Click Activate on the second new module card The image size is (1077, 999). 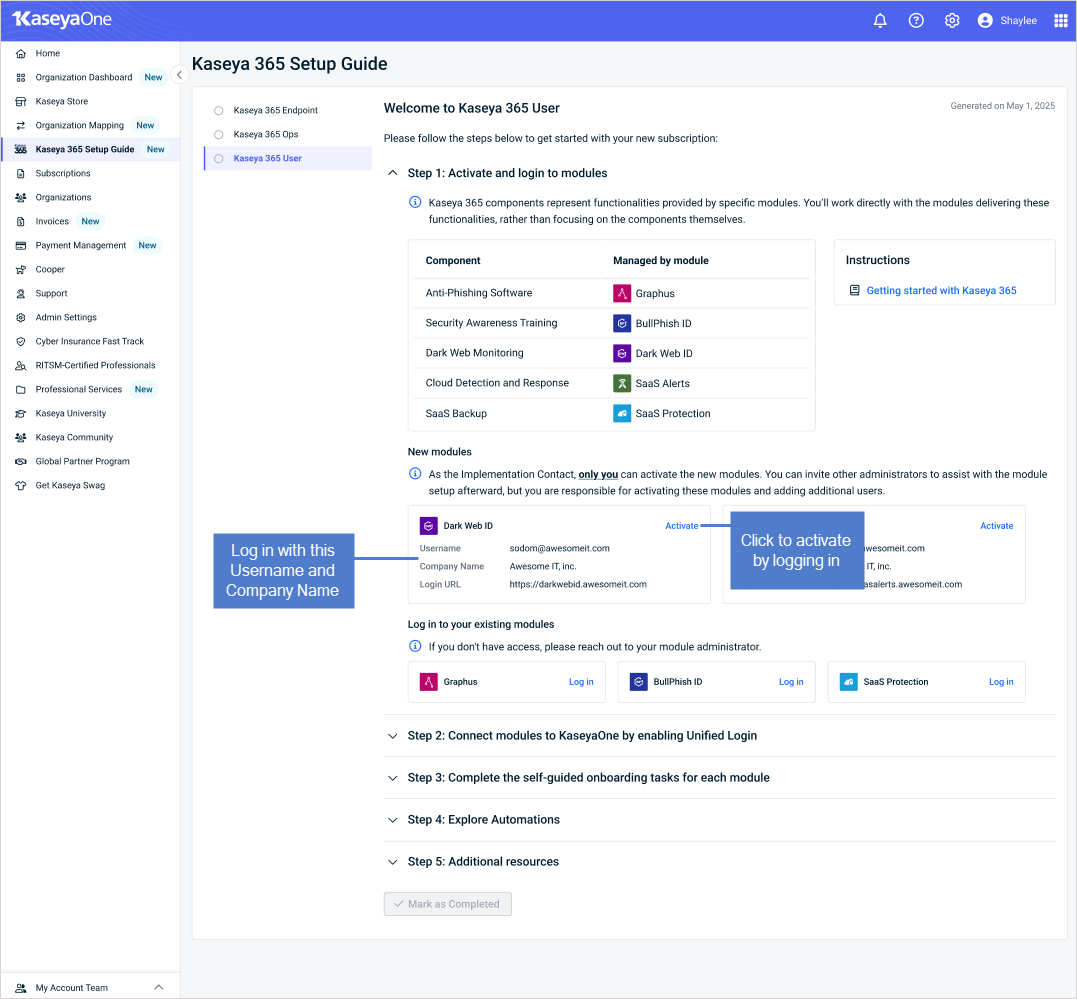click(996, 526)
